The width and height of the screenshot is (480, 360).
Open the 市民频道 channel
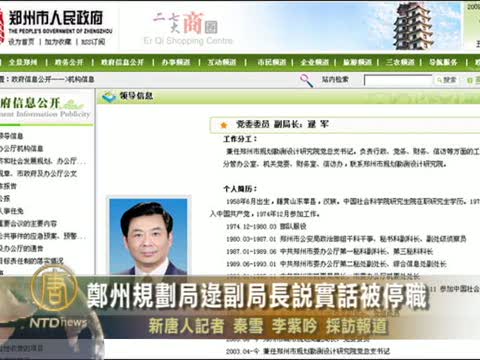click(x=272, y=62)
